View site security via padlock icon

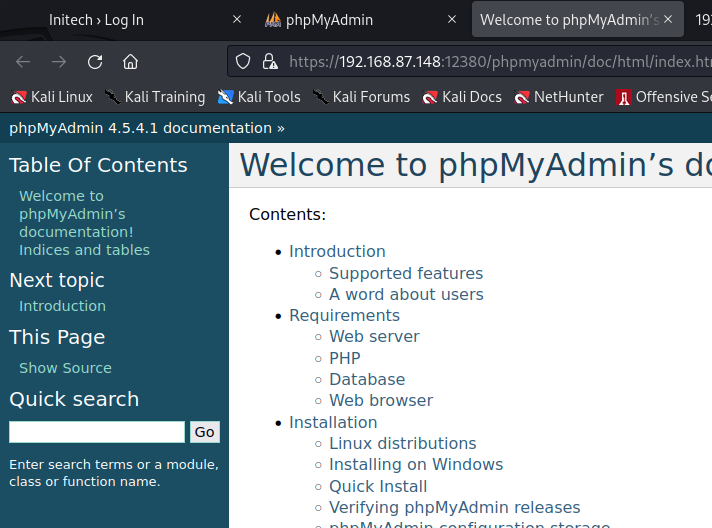tap(270, 61)
